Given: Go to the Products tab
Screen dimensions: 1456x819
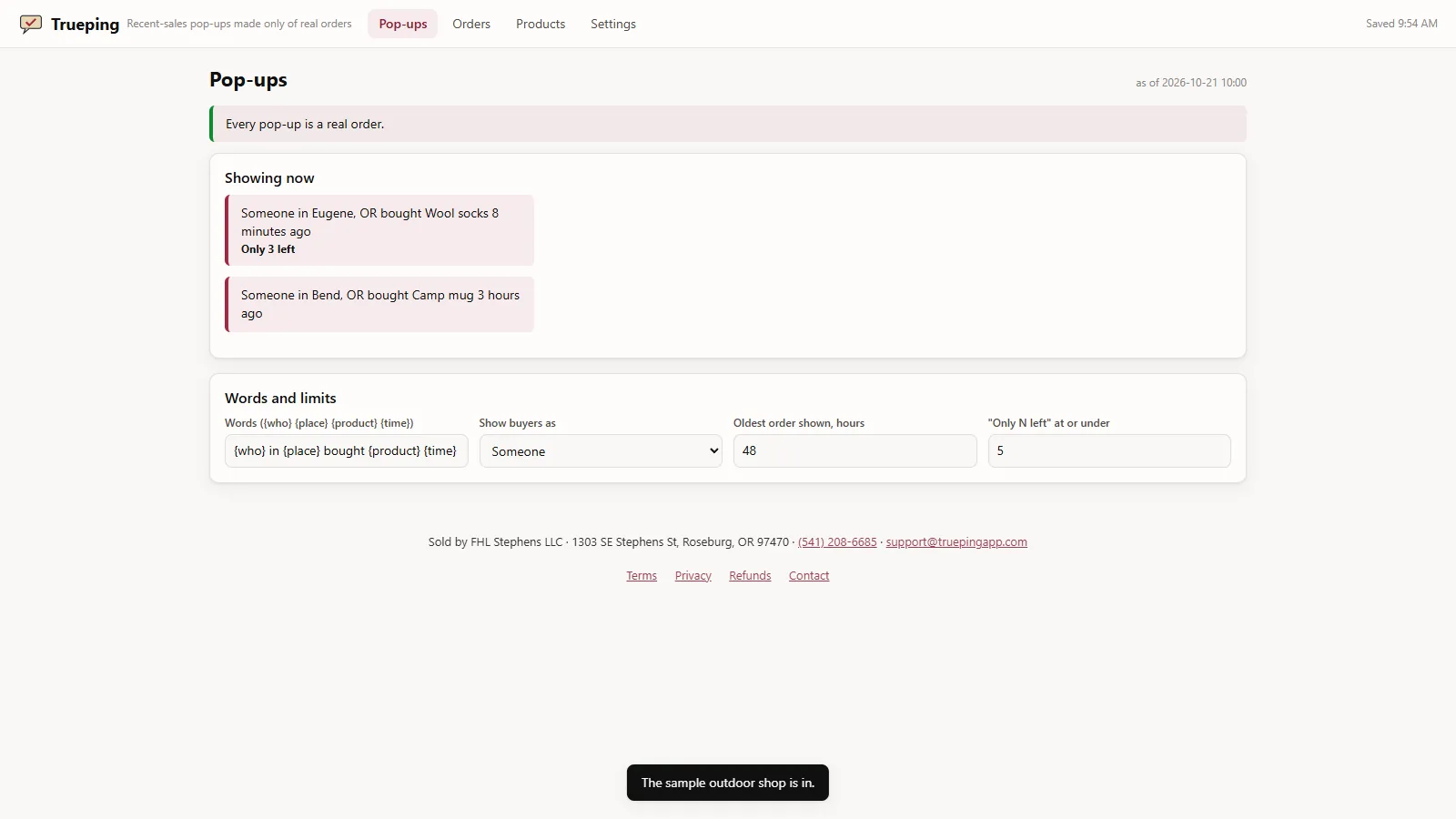Looking at the screenshot, I should [x=541, y=24].
